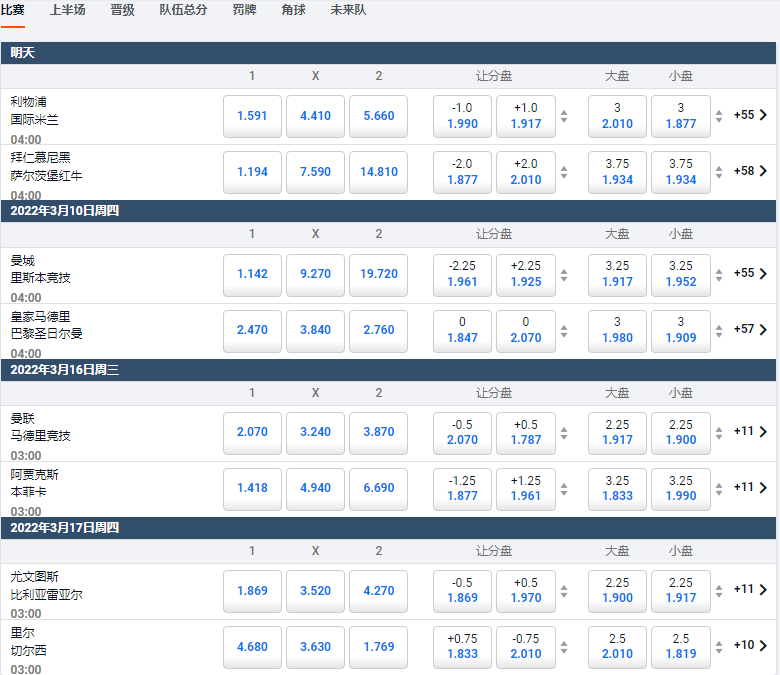Show +10 extra markets for 里尔 match
780x675 pixels.
coord(750,645)
